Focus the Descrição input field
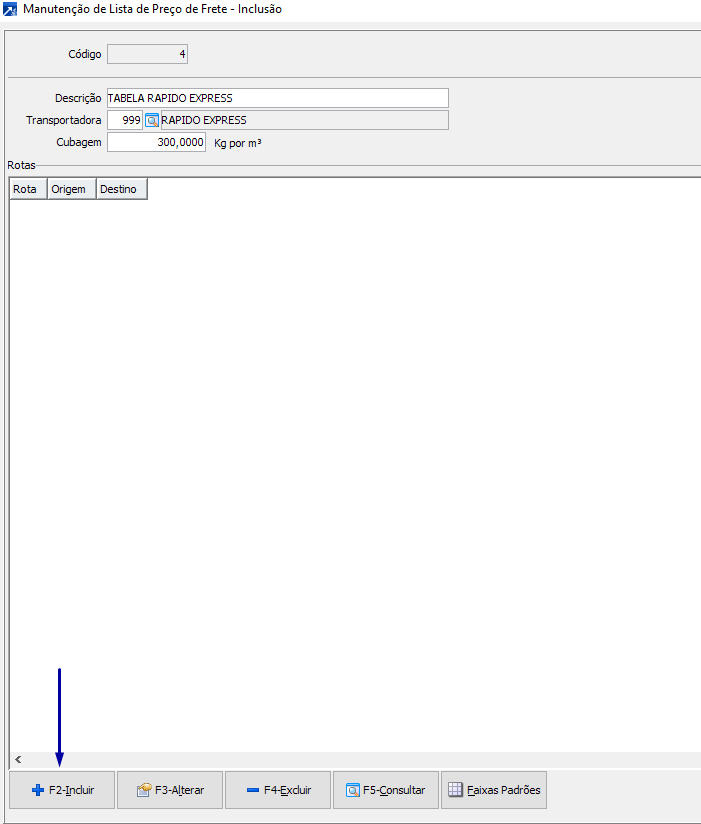Image resolution: width=701 pixels, height=824 pixels. 277,98
